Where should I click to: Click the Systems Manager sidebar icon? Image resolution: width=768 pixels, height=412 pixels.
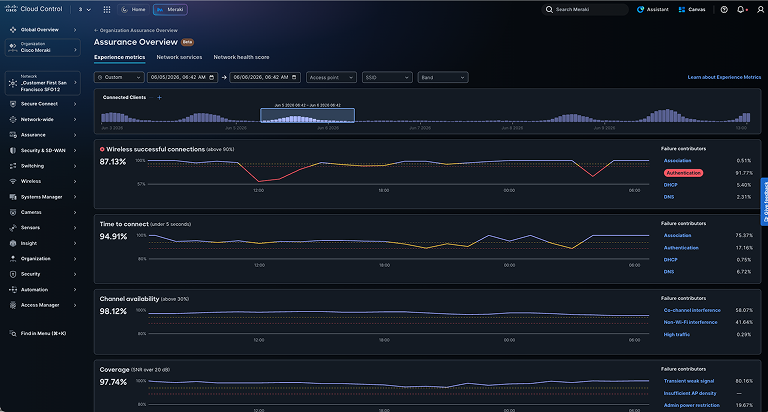(13, 197)
